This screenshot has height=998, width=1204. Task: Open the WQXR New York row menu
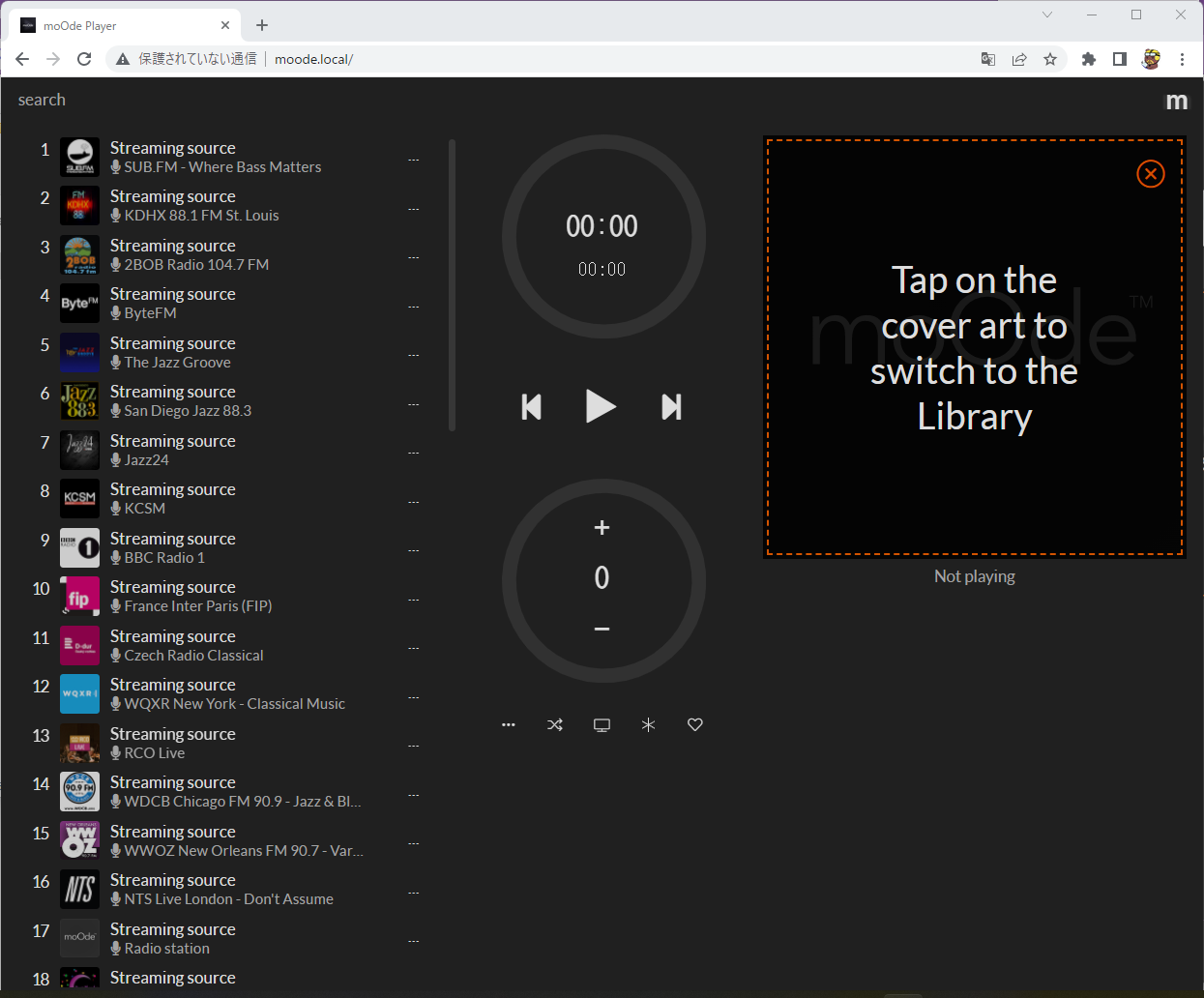414,697
